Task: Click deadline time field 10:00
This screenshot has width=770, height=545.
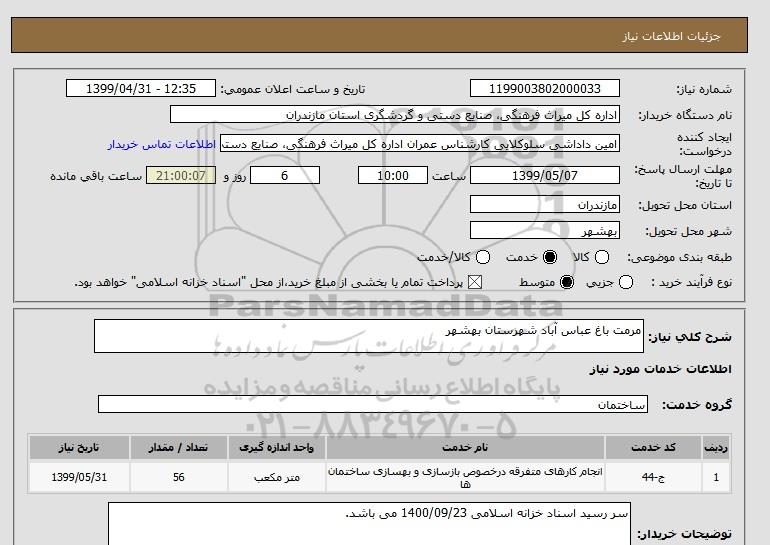Action: click(393, 175)
